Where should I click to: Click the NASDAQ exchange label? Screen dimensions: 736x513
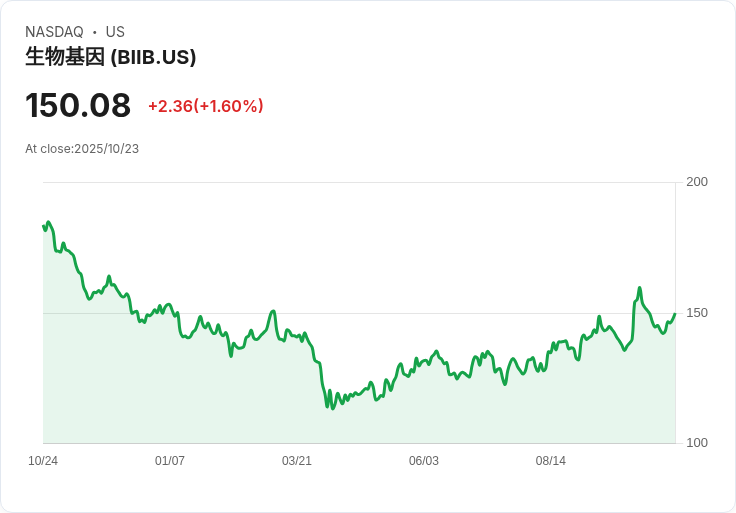pyautogui.click(x=54, y=32)
